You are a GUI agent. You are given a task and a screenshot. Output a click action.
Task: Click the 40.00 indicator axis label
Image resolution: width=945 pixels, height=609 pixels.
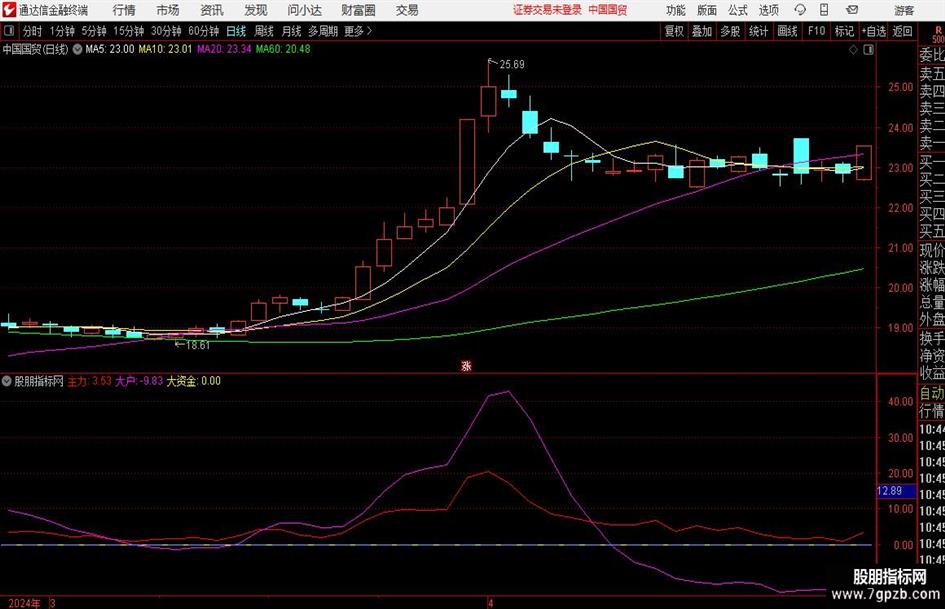(x=900, y=402)
